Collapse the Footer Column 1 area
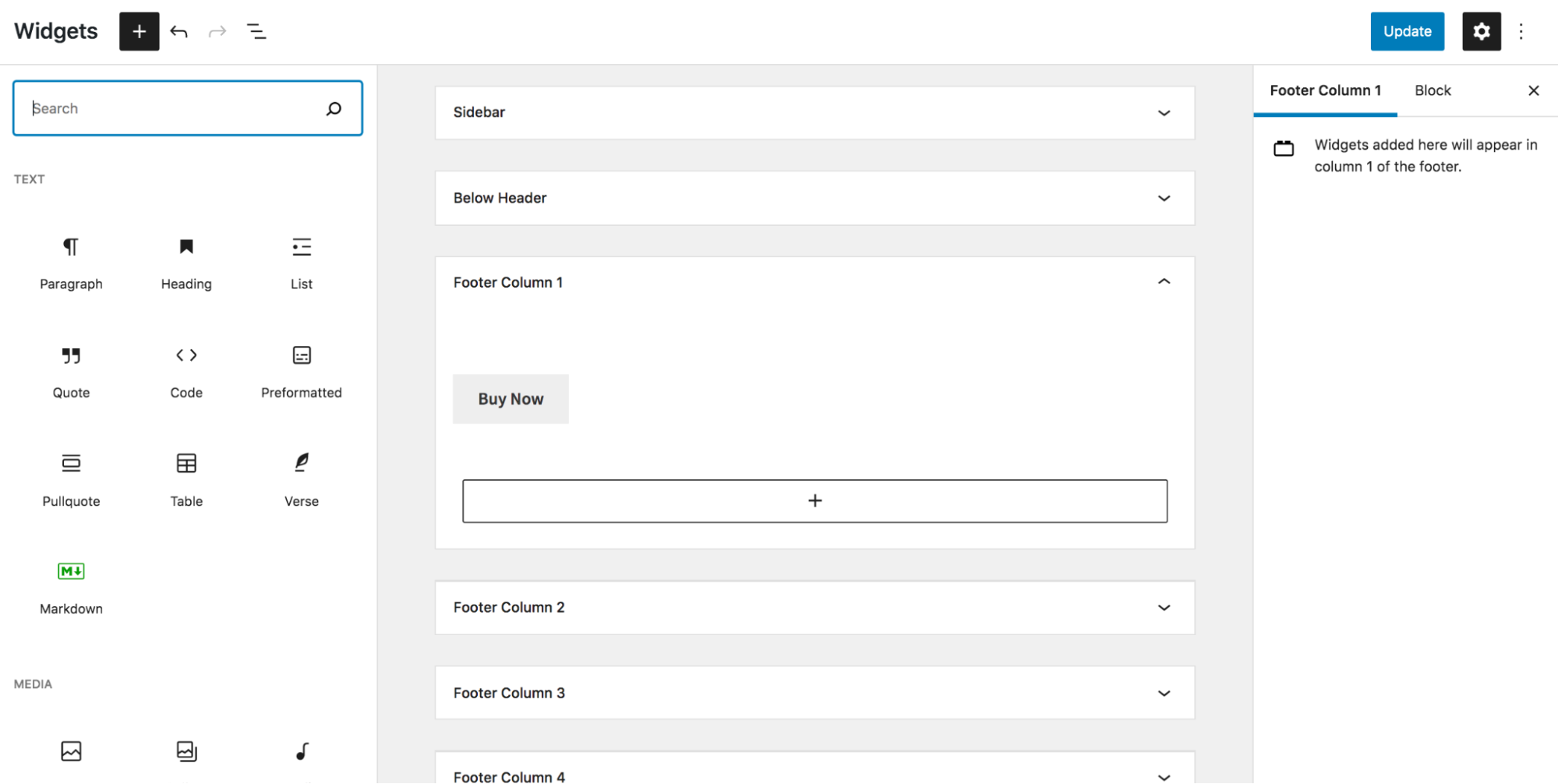This screenshot has height=784, width=1558. (1164, 282)
